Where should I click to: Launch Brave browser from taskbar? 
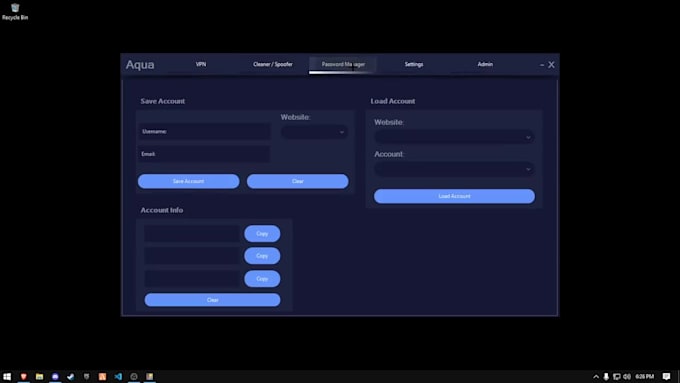[23, 376]
